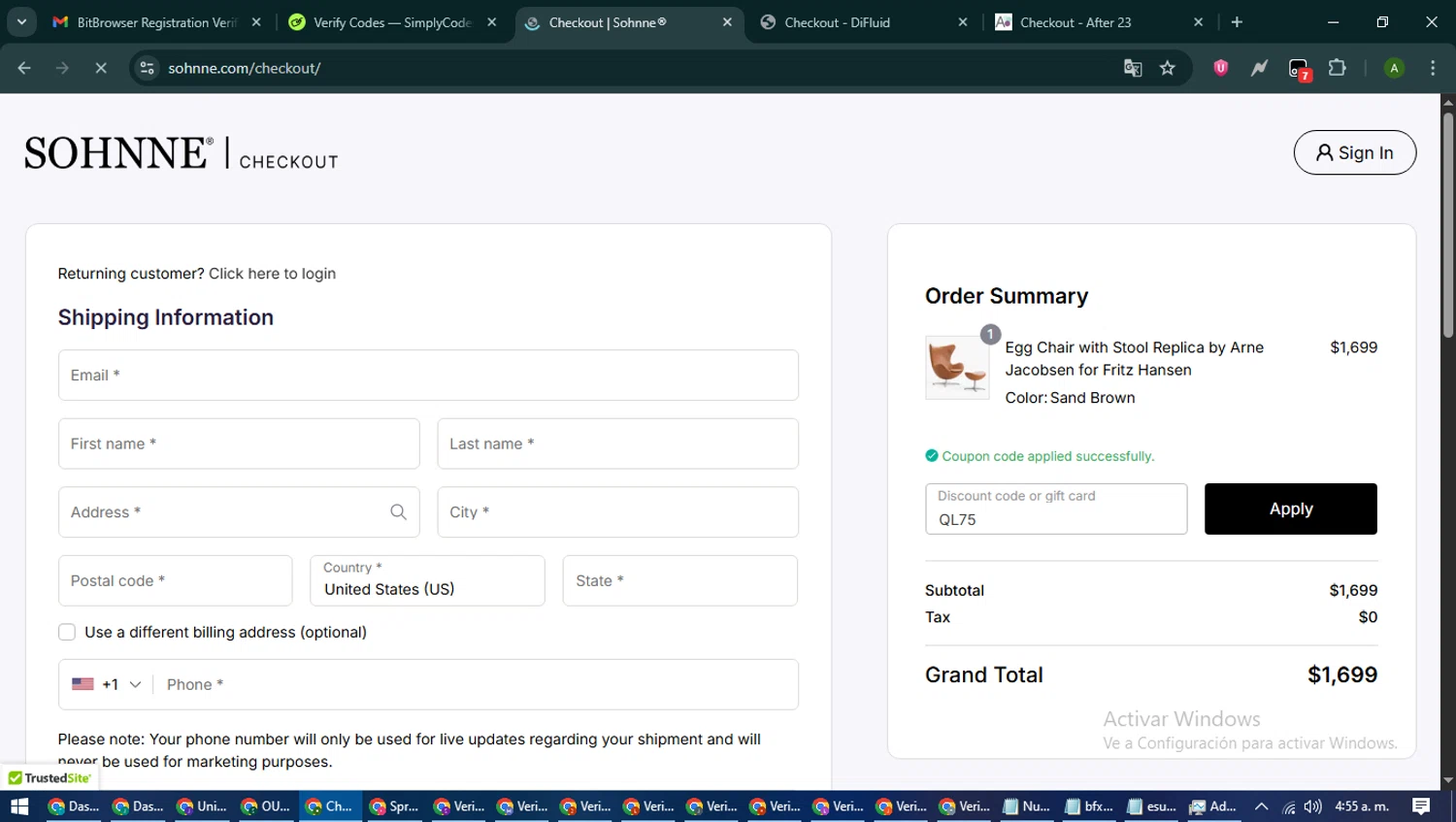
Task: Show hidden system tray icons
Action: 1261,806
